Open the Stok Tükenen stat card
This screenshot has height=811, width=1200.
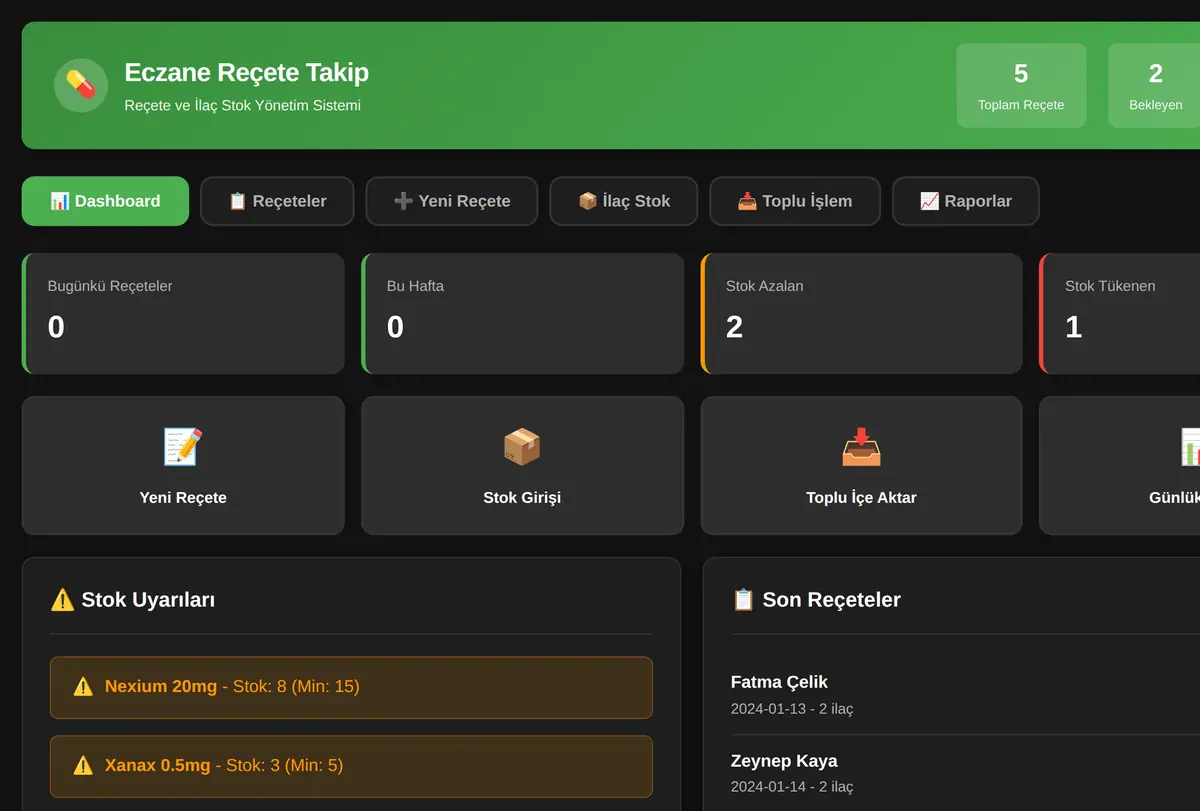1120,314
